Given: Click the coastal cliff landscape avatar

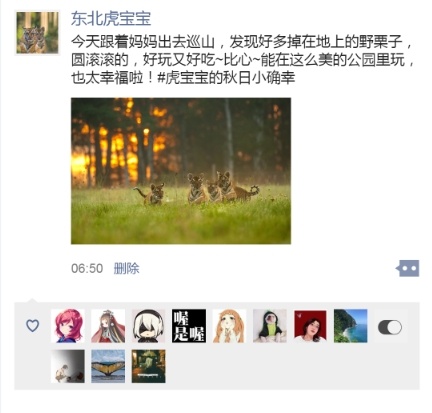Looking at the screenshot, I should coord(350,326).
